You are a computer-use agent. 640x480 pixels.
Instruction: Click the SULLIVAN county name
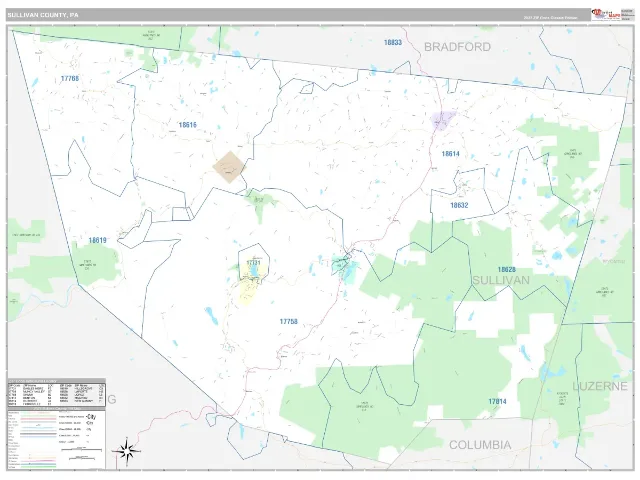pyautogui.click(x=501, y=280)
